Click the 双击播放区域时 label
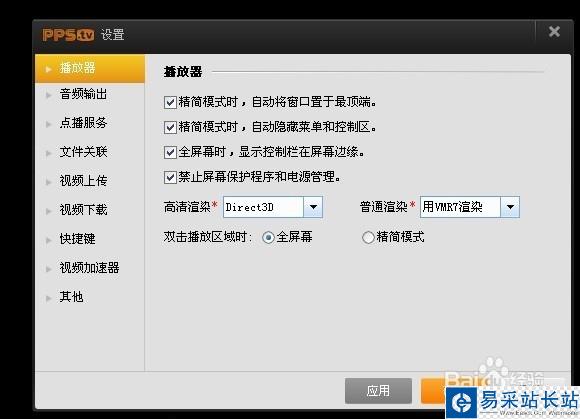This screenshot has width=580, height=419. coord(208,237)
